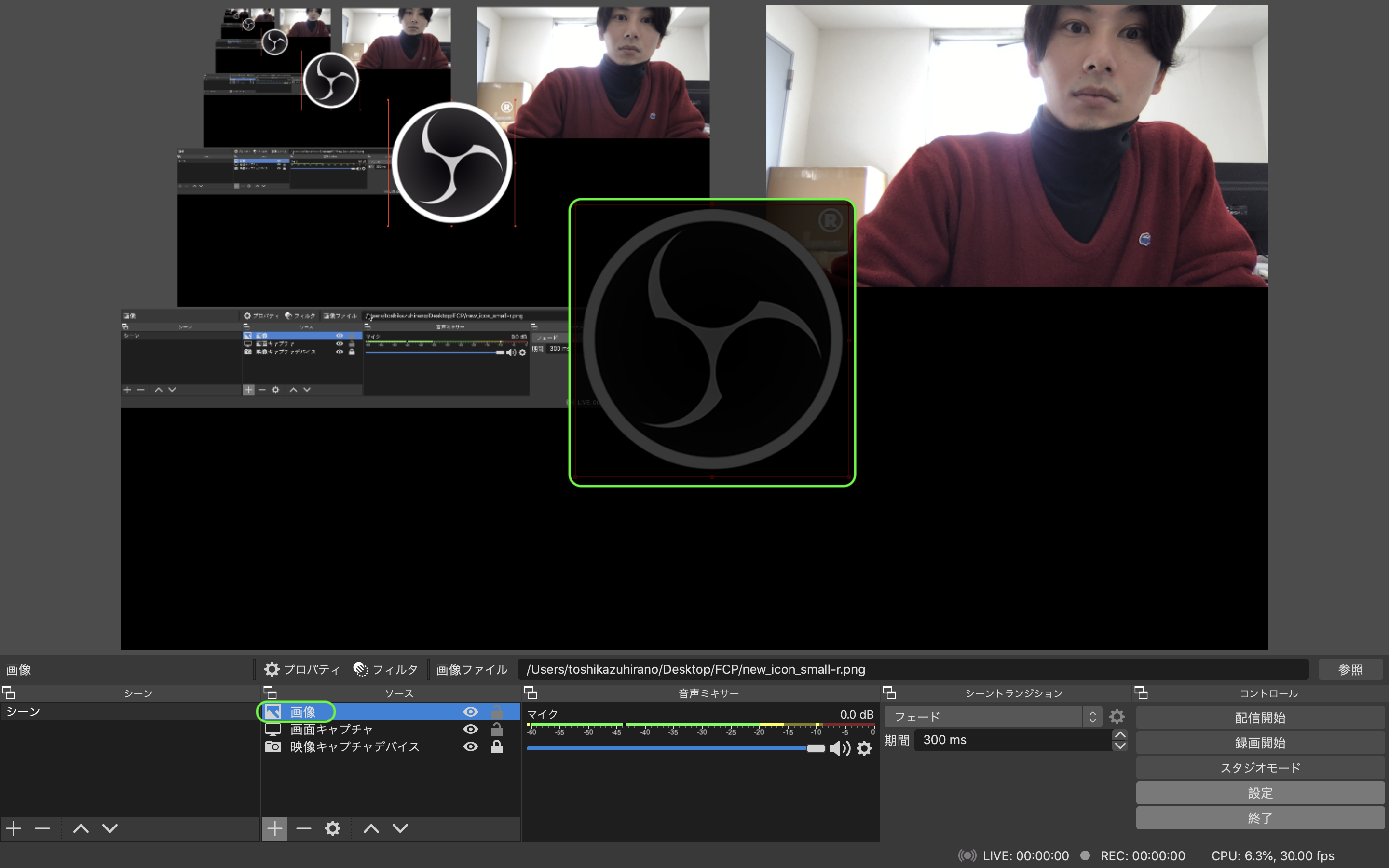
Task: Unlock the 映像キャプチャデバイス source
Action: [x=496, y=746]
